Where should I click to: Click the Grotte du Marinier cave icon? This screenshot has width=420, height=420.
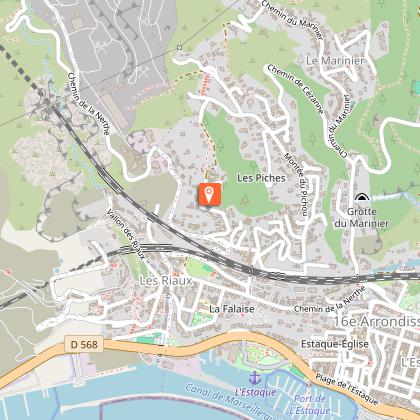(x=362, y=198)
